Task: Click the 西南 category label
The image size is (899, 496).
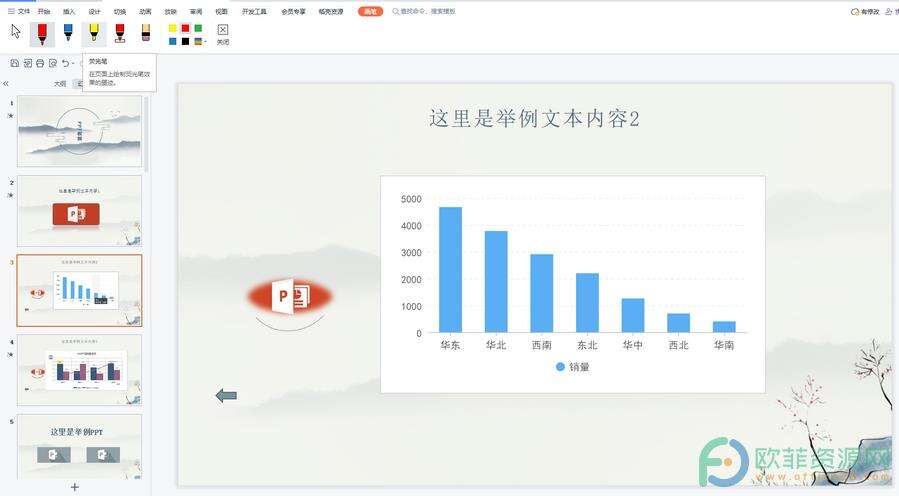Action: (x=541, y=345)
